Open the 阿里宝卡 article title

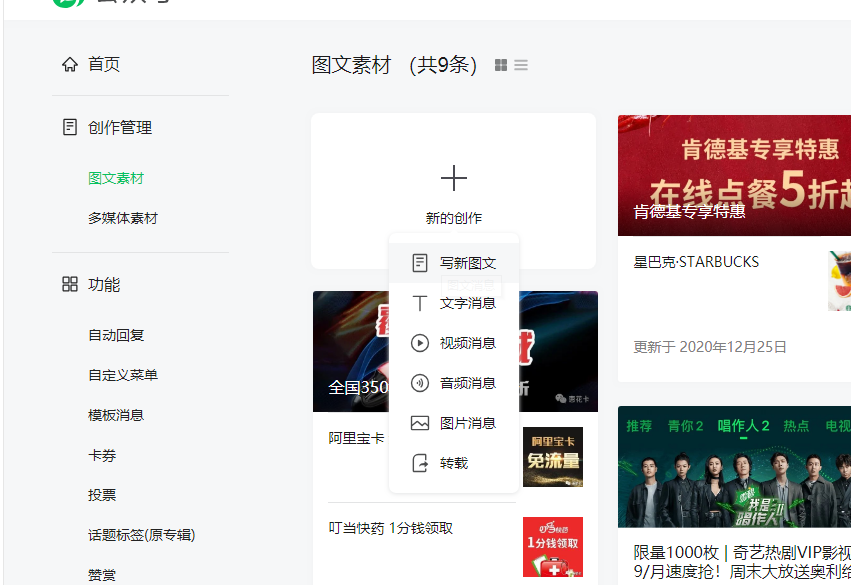(x=356, y=438)
